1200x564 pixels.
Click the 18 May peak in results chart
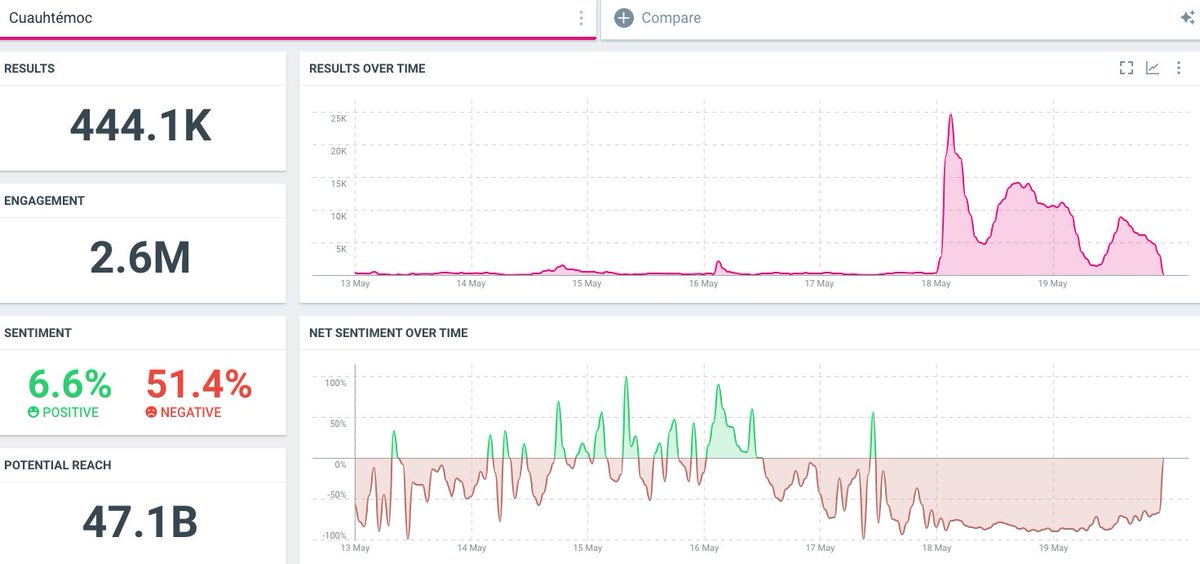[x=950, y=115]
